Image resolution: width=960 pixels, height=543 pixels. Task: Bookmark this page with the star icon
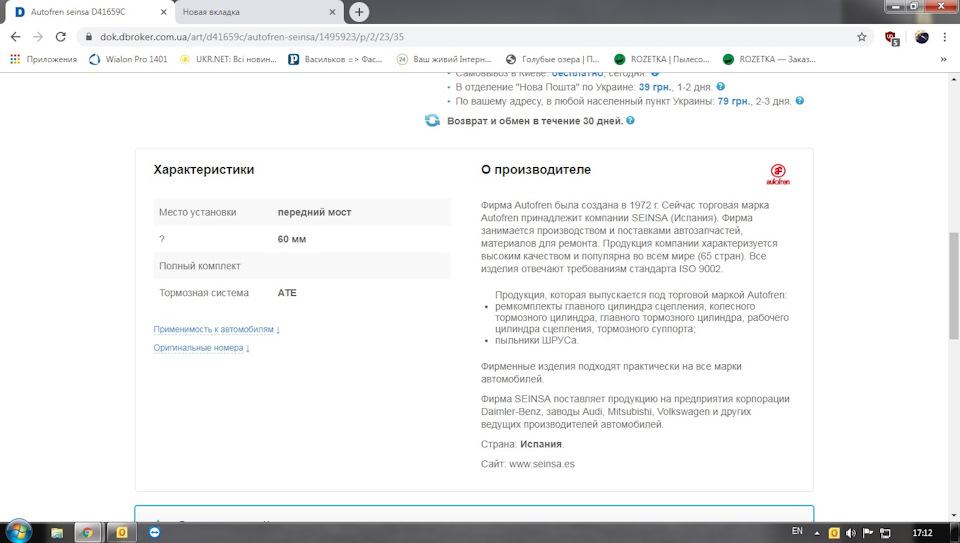pos(861,37)
